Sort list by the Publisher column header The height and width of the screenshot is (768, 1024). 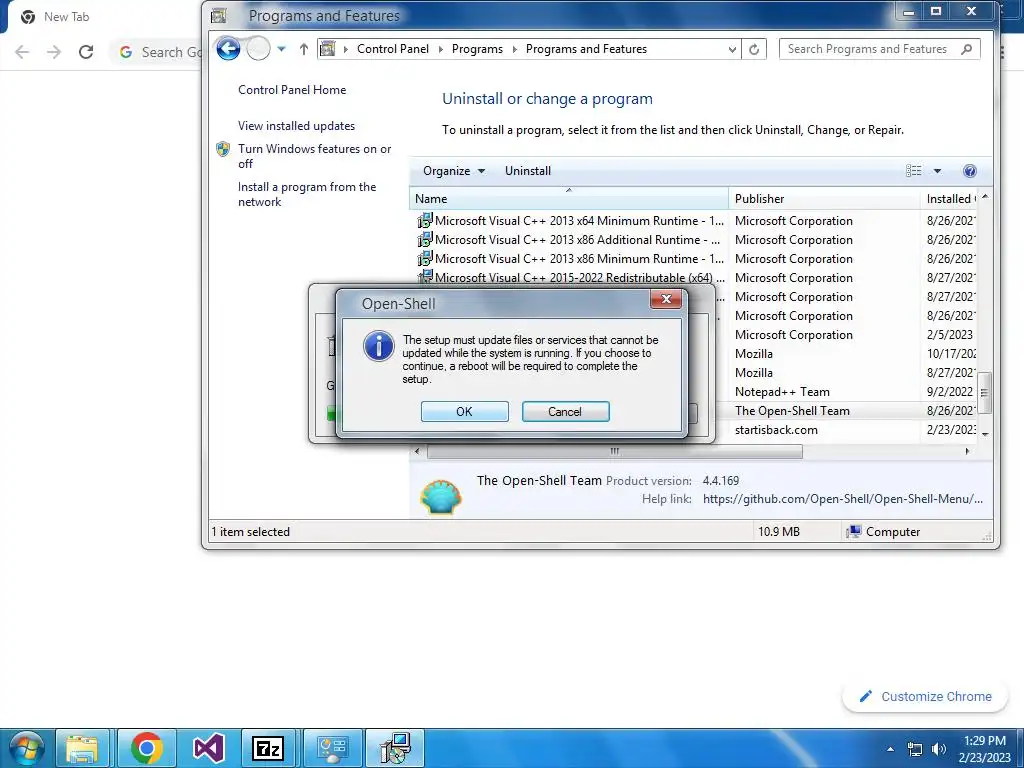(824, 199)
